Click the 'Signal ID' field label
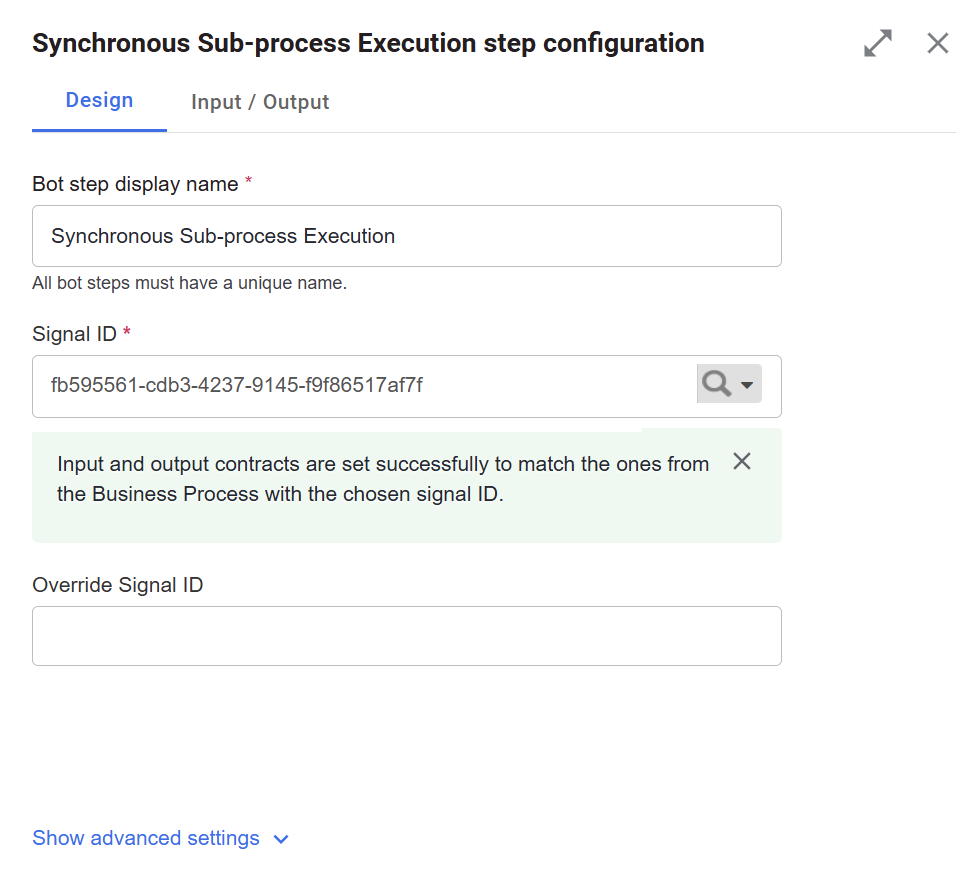Image resolution: width=980 pixels, height=875 pixels. (x=74, y=334)
